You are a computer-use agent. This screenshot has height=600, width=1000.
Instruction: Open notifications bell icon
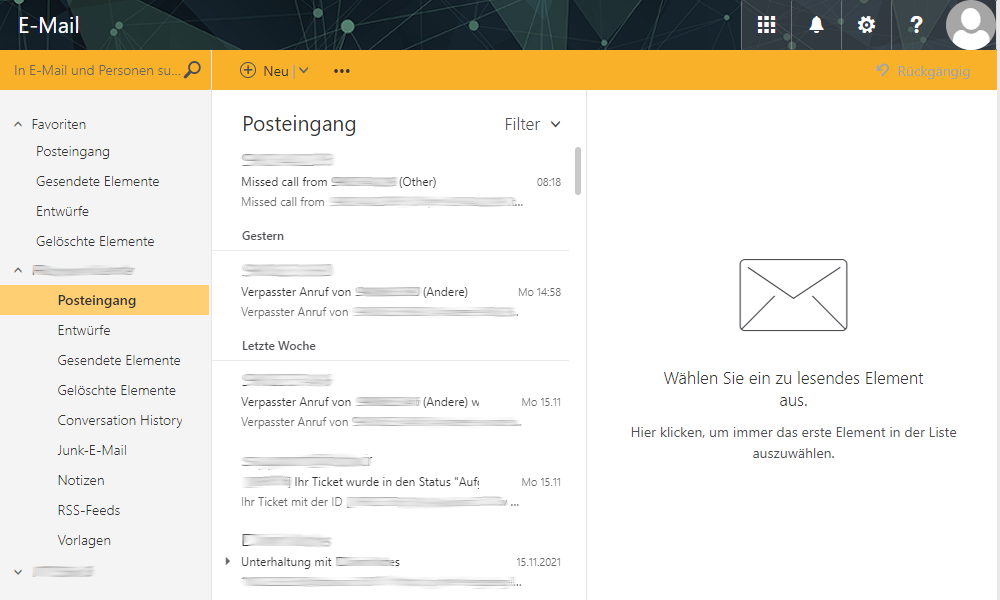[x=816, y=25]
